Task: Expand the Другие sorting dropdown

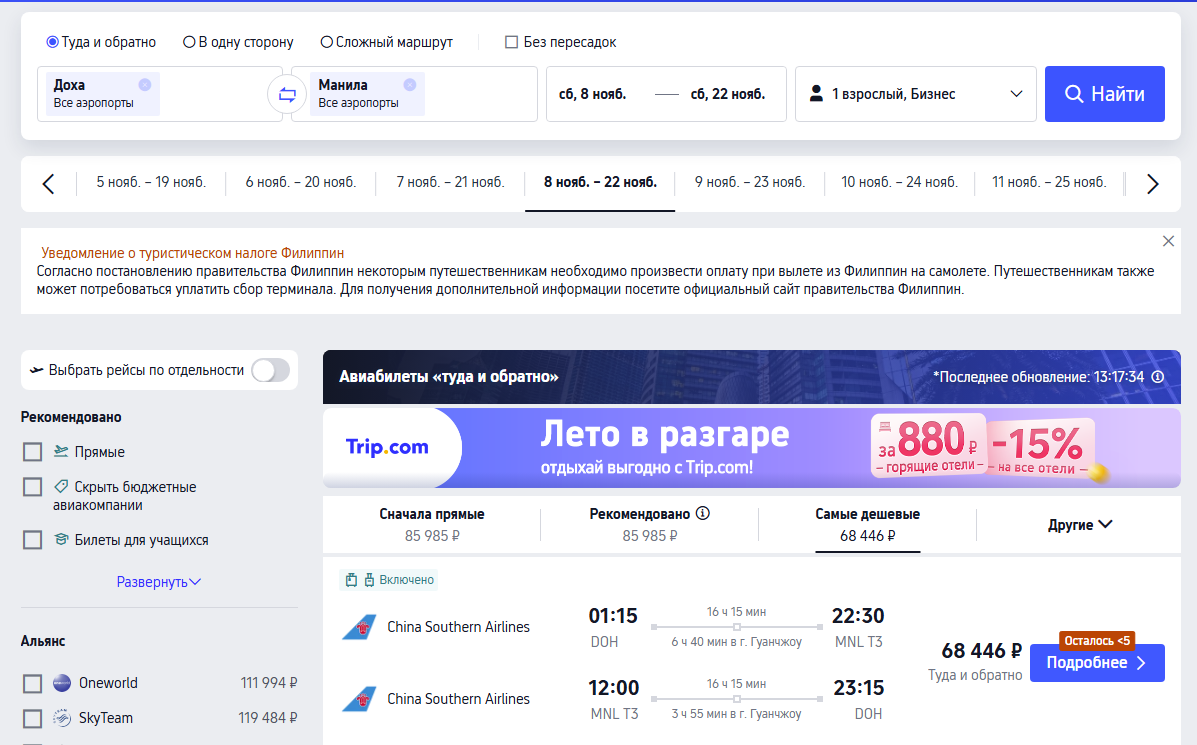Action: click(x=1079, y=524)
